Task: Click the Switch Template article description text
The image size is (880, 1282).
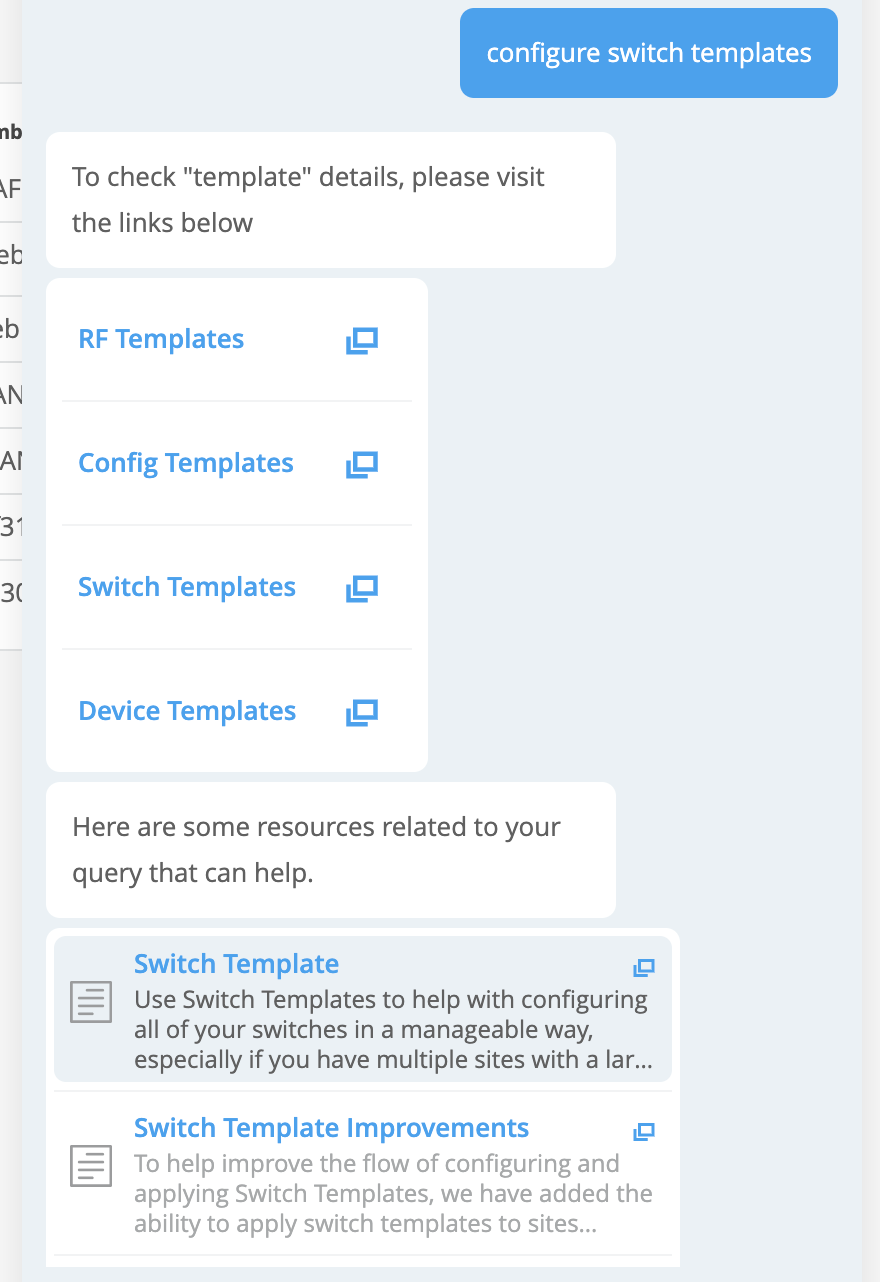Action: click(x=391, y=1030)
